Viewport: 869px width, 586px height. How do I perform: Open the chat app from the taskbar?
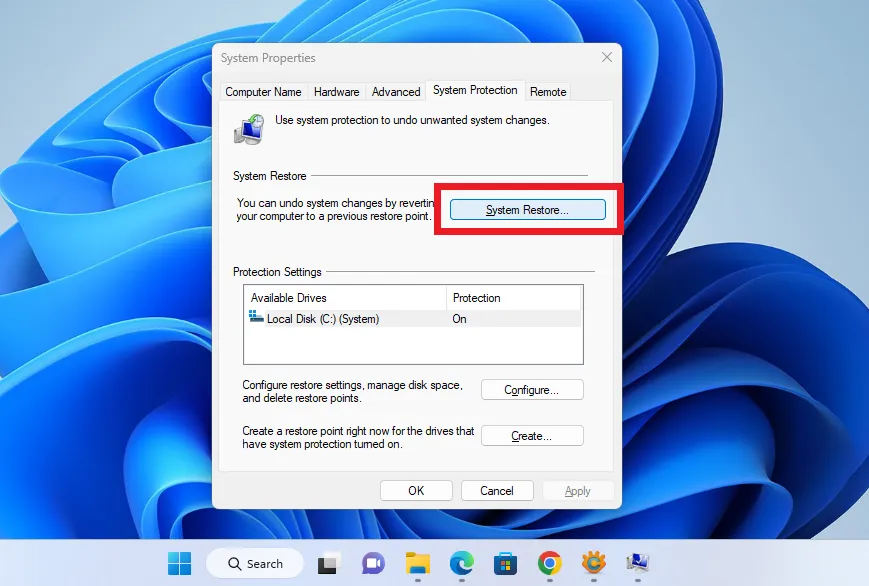(373, 563)
